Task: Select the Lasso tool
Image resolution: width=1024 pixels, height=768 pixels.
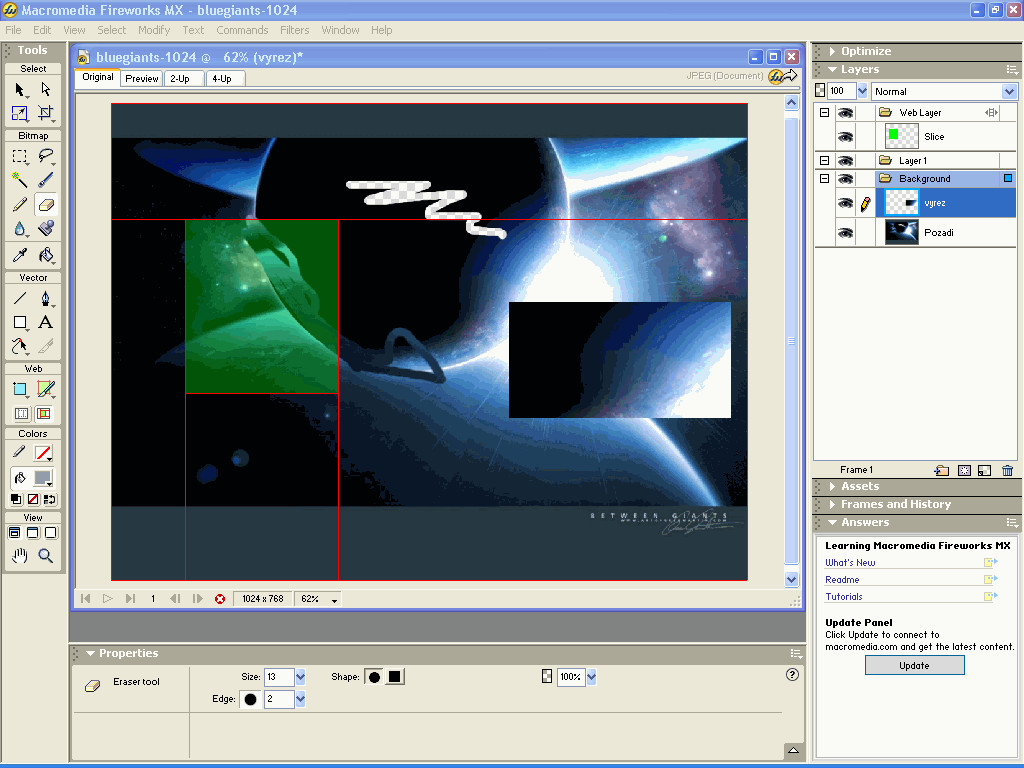Action: pyautogui.click(x=45, y=156)
